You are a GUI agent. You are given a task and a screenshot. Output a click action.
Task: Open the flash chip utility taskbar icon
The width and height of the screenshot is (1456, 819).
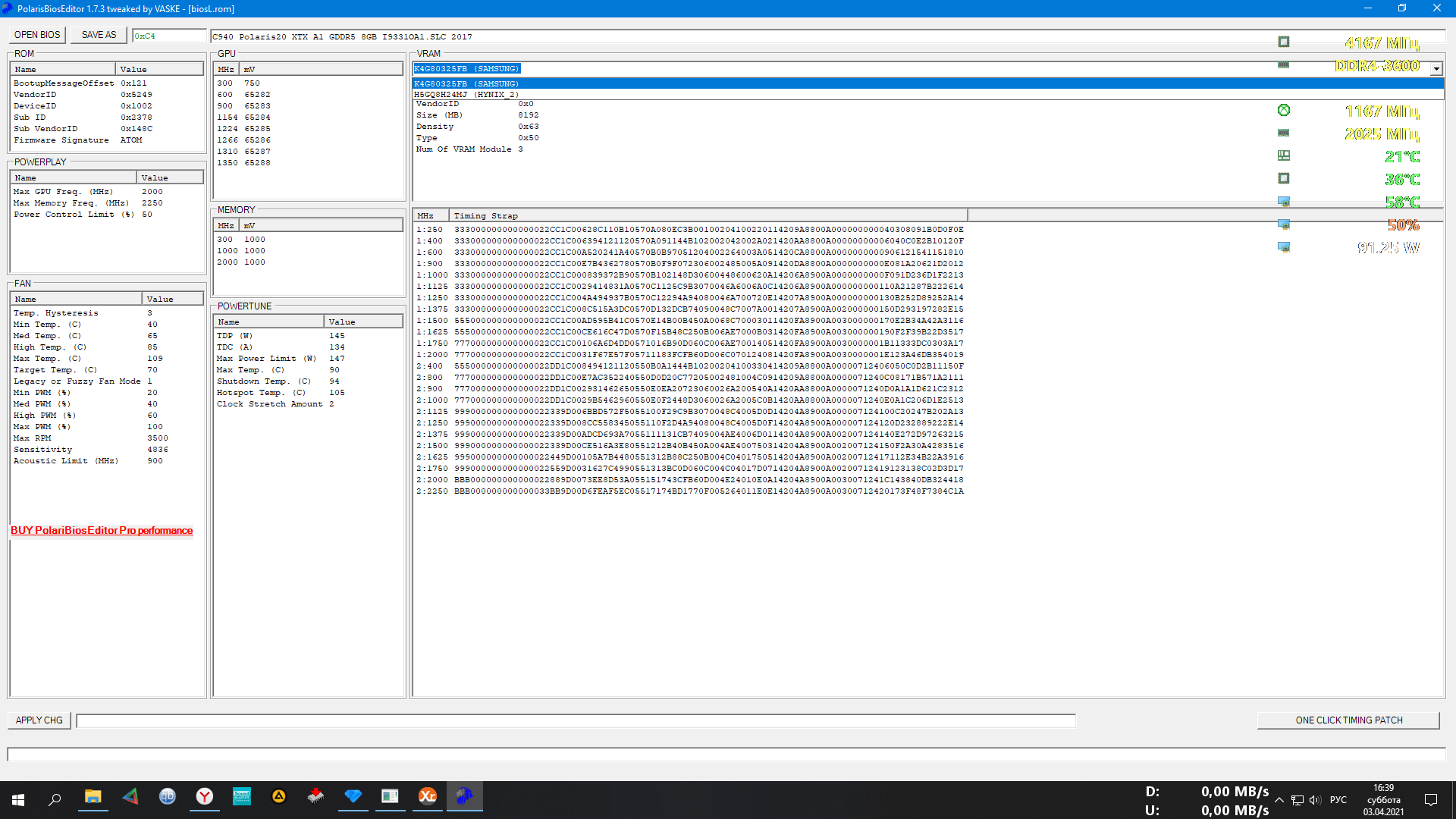coord(316,797)
